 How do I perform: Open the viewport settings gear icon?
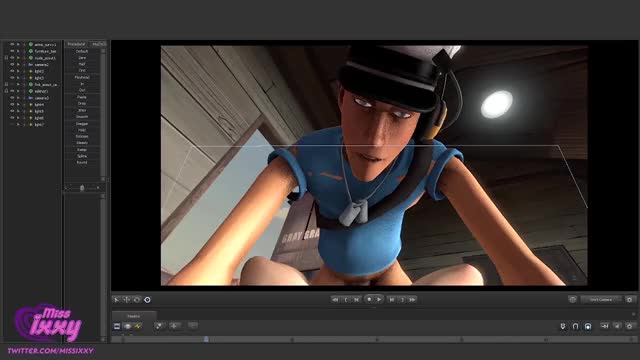click(629, 300)
